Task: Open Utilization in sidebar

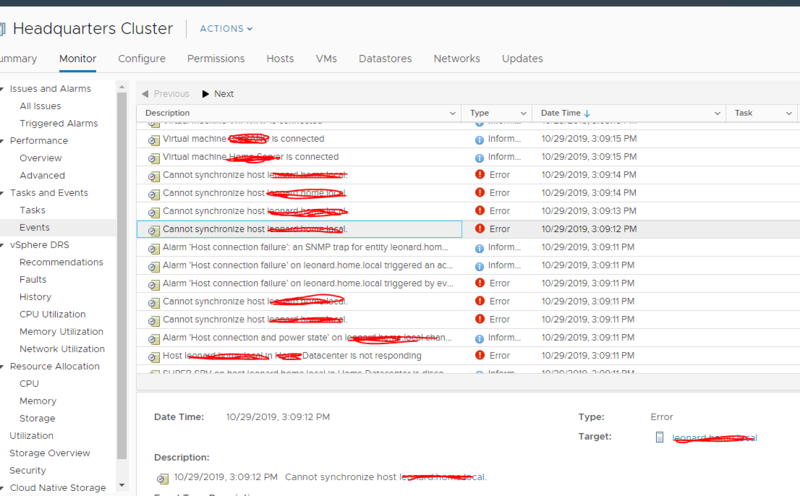Action: point(32,436)
